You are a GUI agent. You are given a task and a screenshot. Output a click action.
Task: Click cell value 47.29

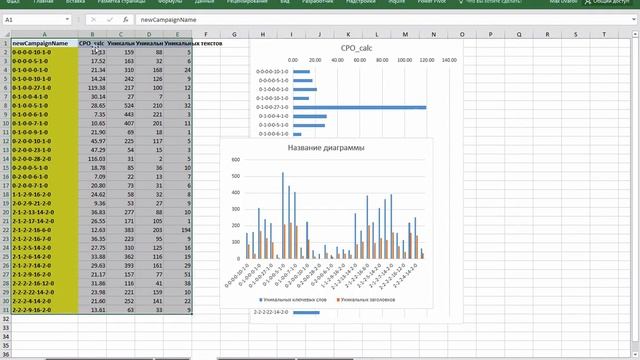pyautogui.click(x=92, y=150)
